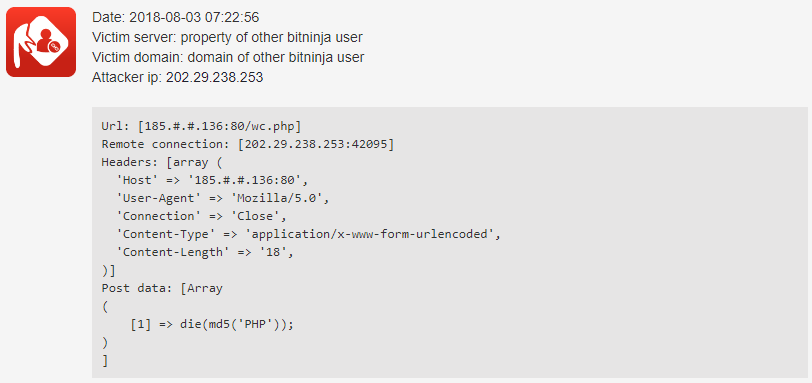Click the 'Content-Type' header entry

(309, 234)
